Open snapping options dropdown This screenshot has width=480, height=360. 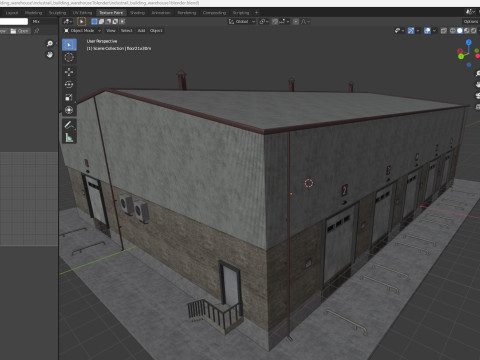tap(284, 22)
